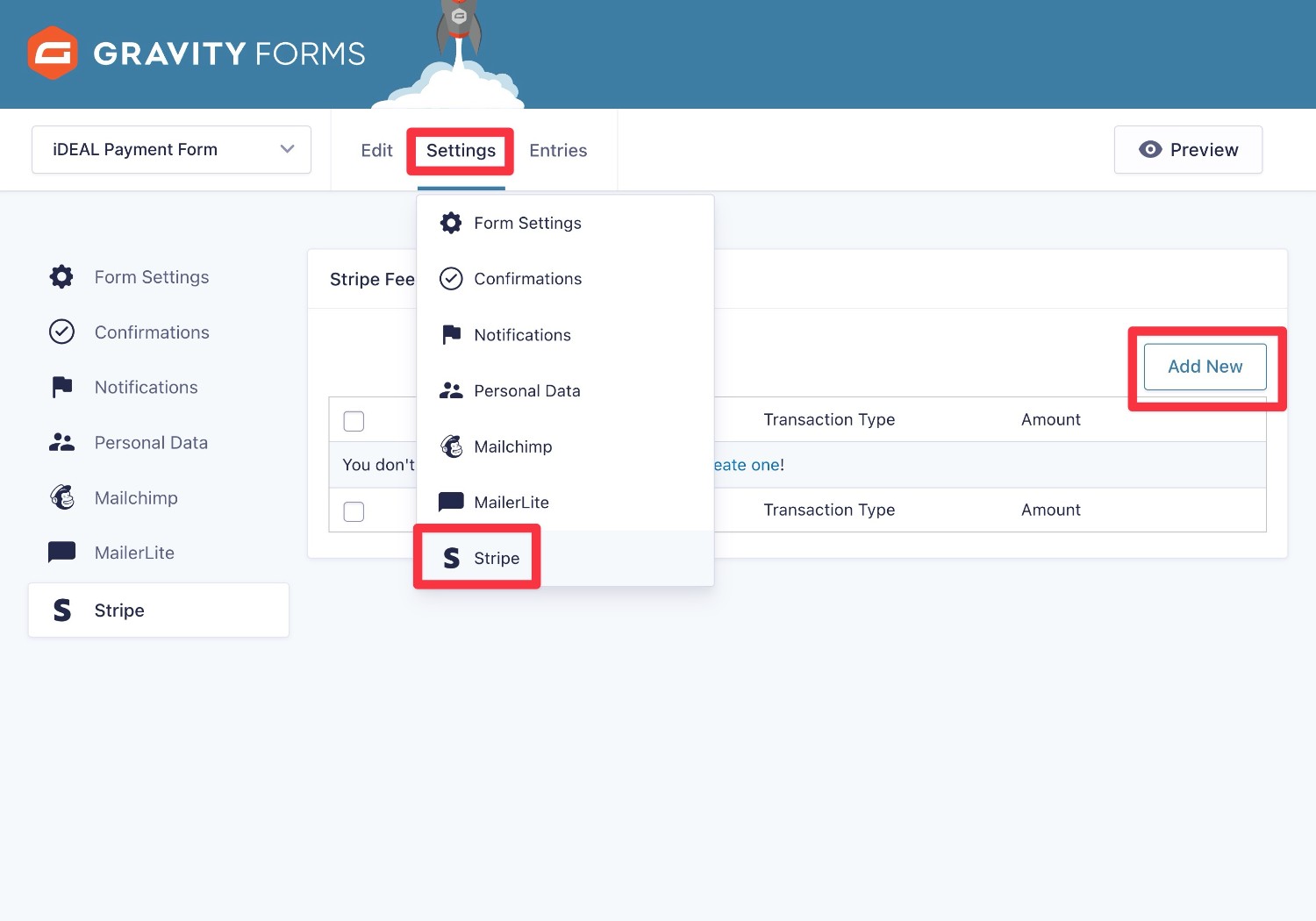This screenshot has height=921, width=1316.
Task: Click the Amount footer column
Action: (x=1051, y=510)
